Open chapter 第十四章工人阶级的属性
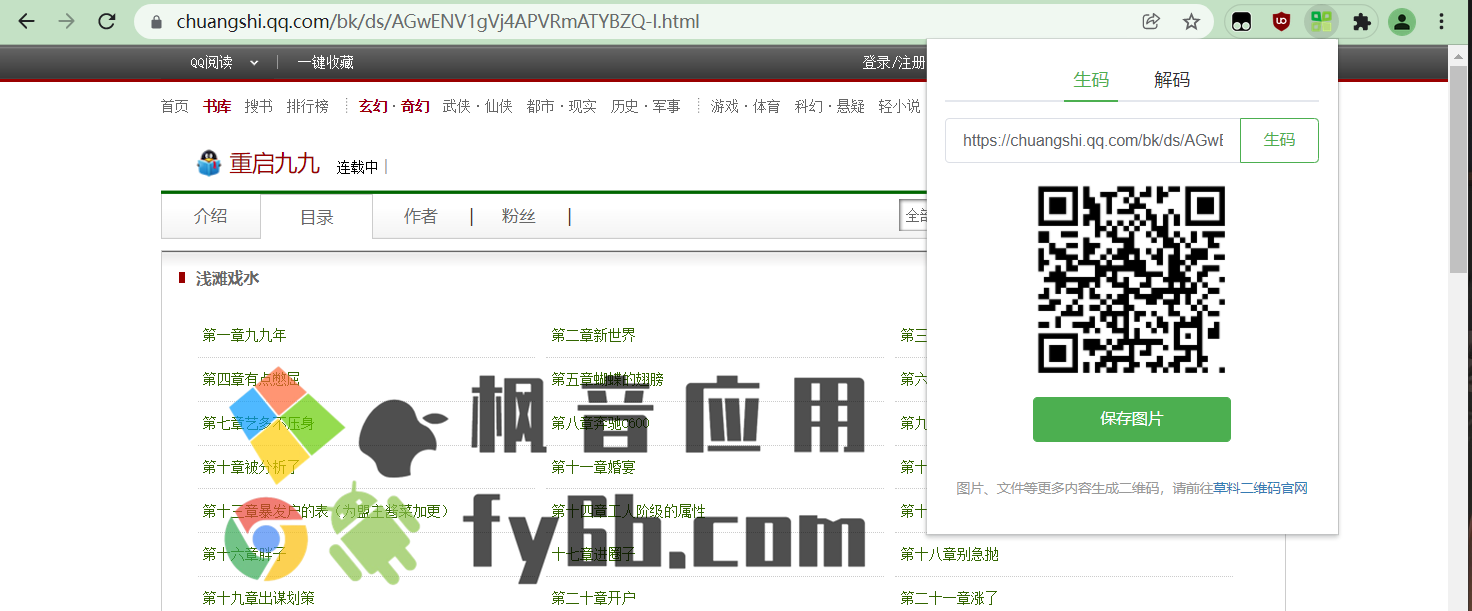 pos(628,511)
